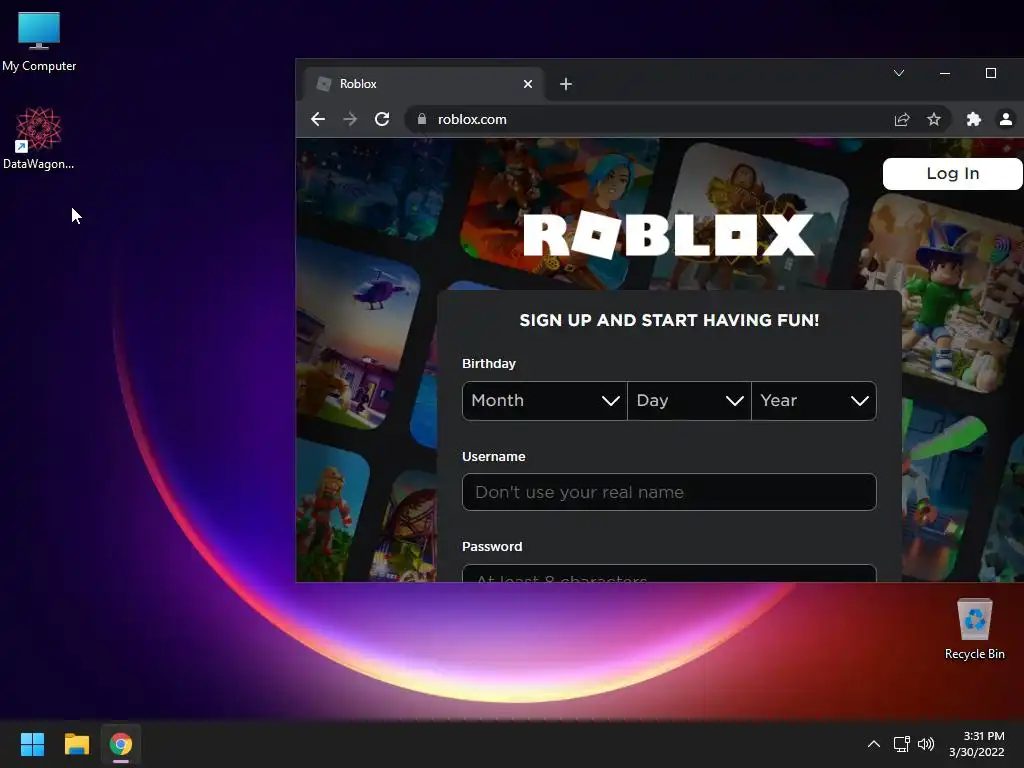1024x768 pixels.
Task: Click the ROBLOX logo
Action: click(x=668, y=234)
